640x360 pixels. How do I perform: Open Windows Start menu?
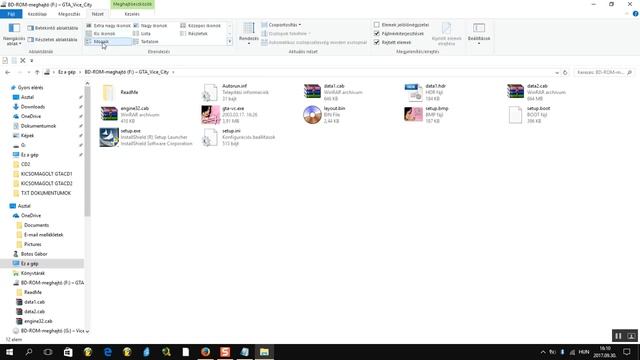[x=9, y=352]
